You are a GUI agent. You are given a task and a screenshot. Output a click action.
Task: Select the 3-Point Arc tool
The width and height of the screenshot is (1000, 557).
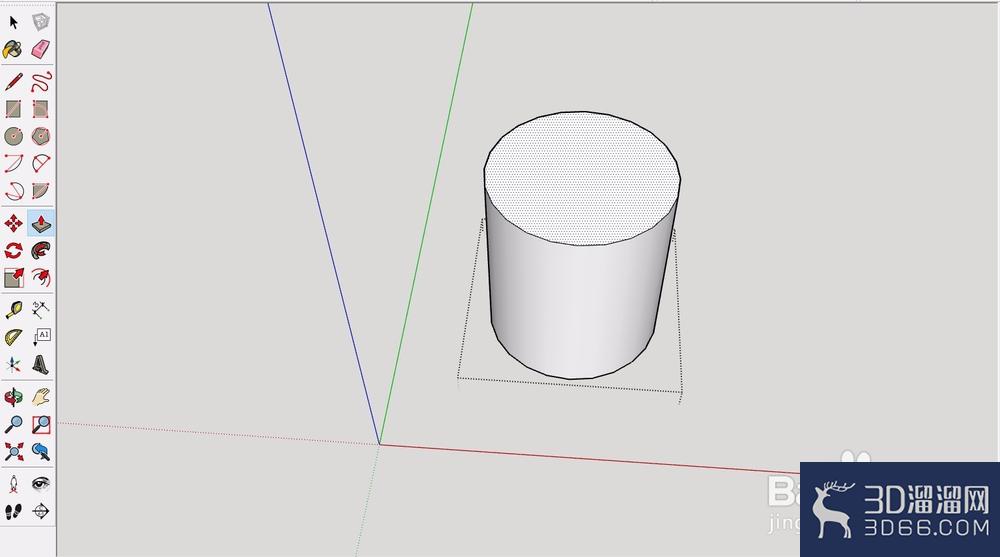[x=13, y=191]
